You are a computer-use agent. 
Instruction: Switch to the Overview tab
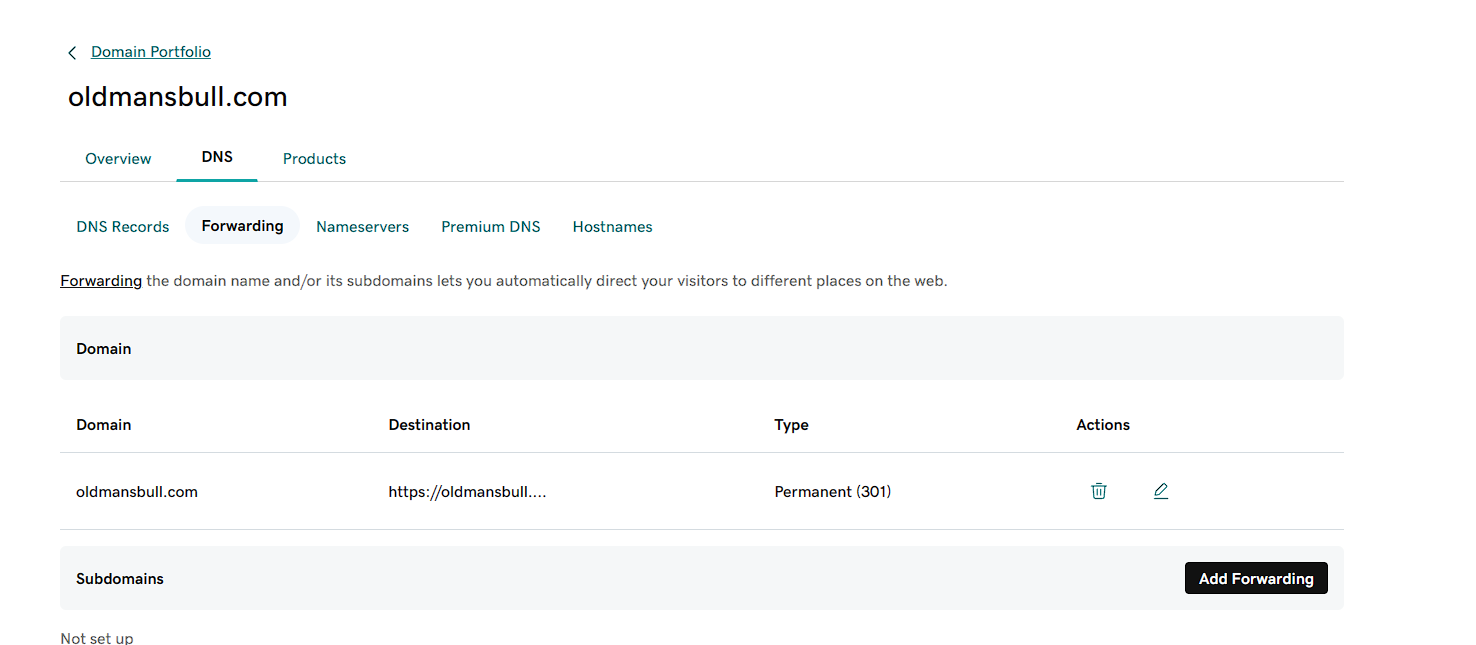pos(118,159)
